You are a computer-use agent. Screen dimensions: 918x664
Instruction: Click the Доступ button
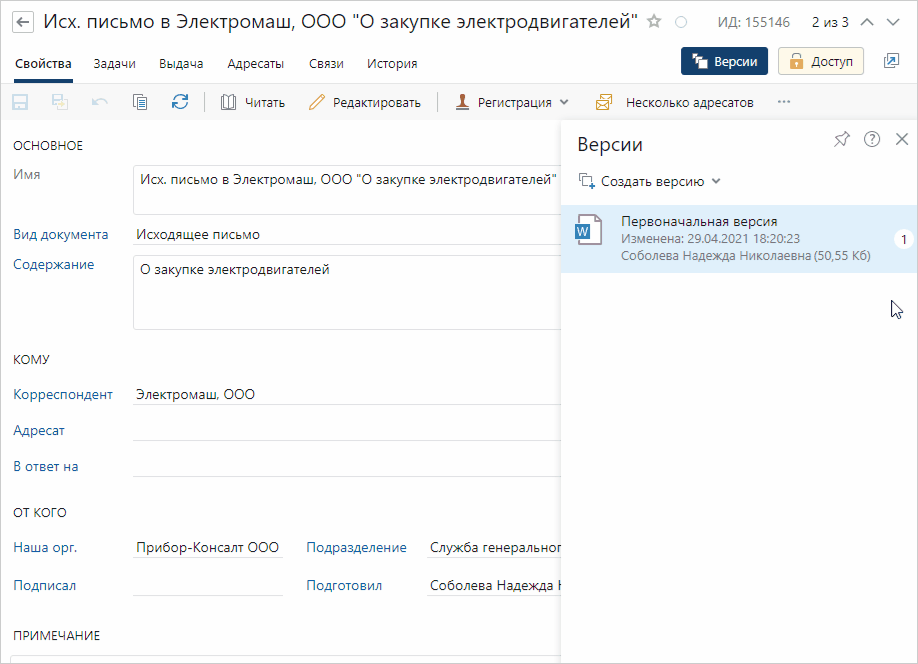[821, 61]
